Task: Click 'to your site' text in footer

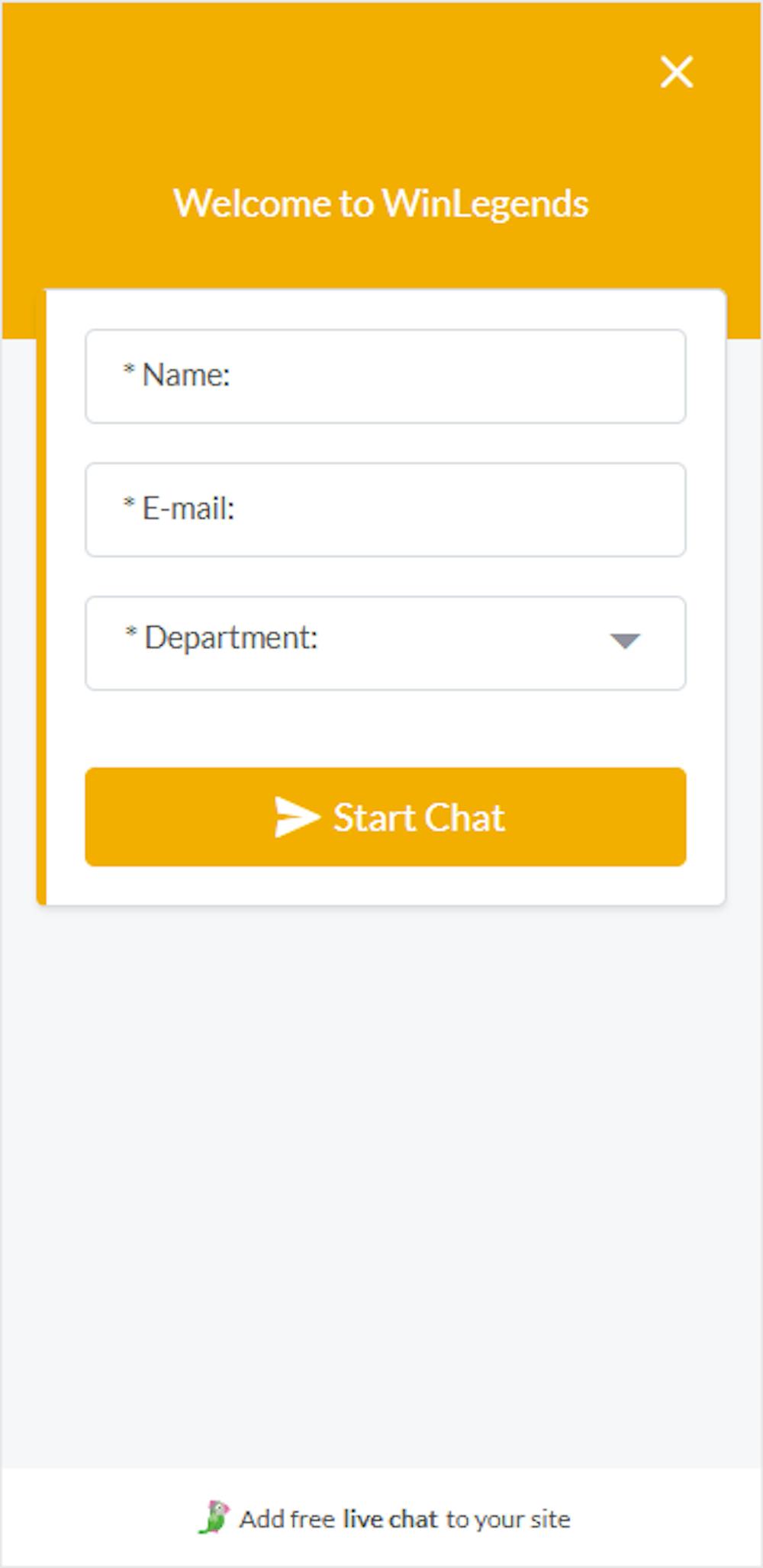Action: click(x=508, y=1519)
